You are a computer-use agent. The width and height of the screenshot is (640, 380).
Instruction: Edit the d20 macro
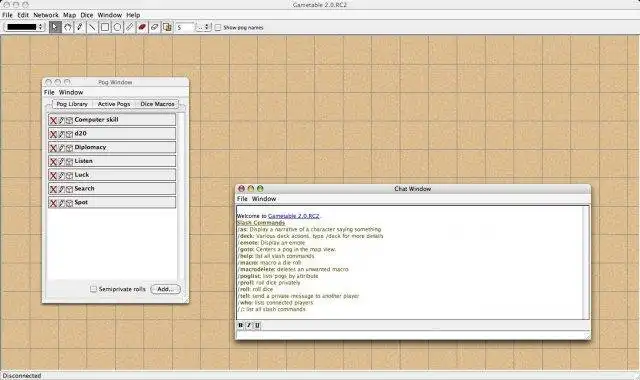click(62, 134)
